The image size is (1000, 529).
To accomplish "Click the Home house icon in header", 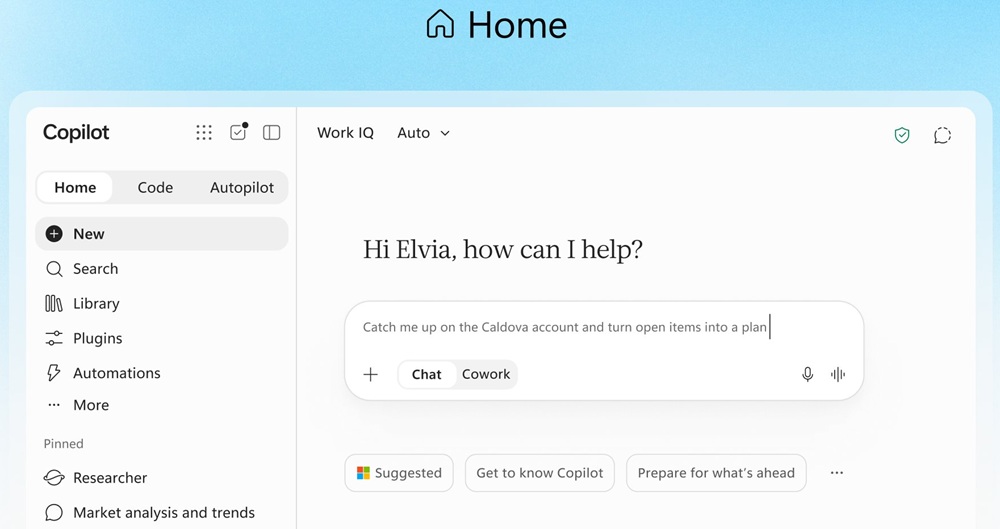I will click(x=440, y=25).
